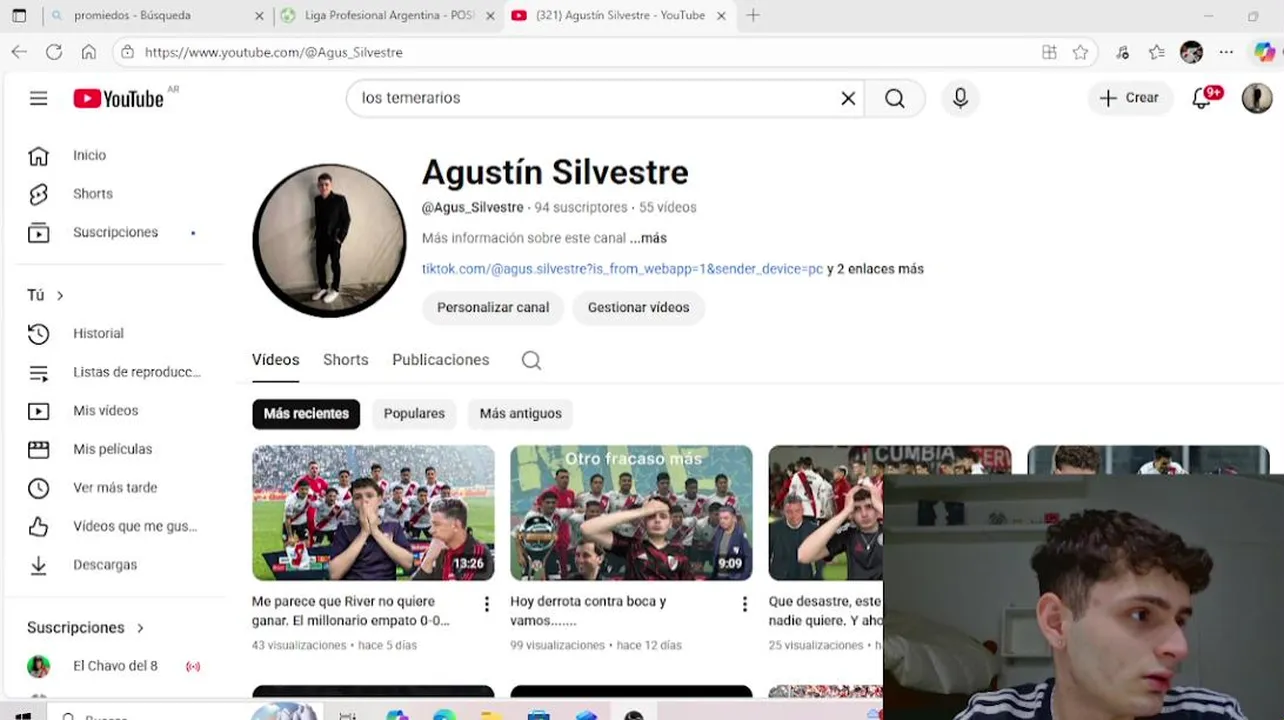1284x720 pixels.
Task: Open the 13:26 River video thumbnail
Action: 373,513
